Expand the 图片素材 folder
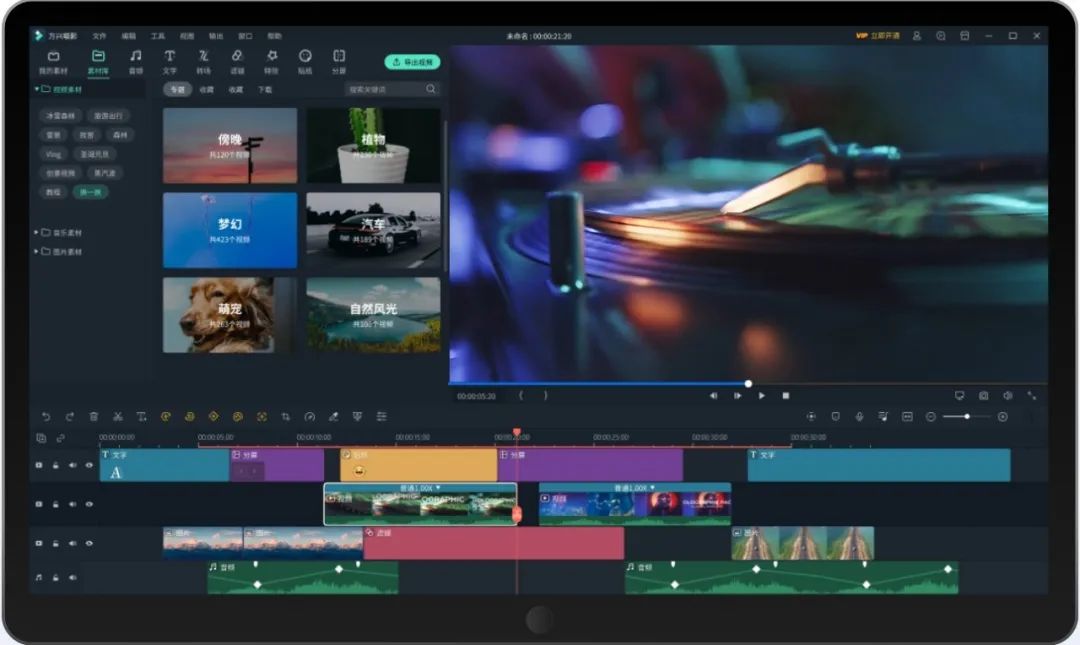1080x645 pixels. 37,251
